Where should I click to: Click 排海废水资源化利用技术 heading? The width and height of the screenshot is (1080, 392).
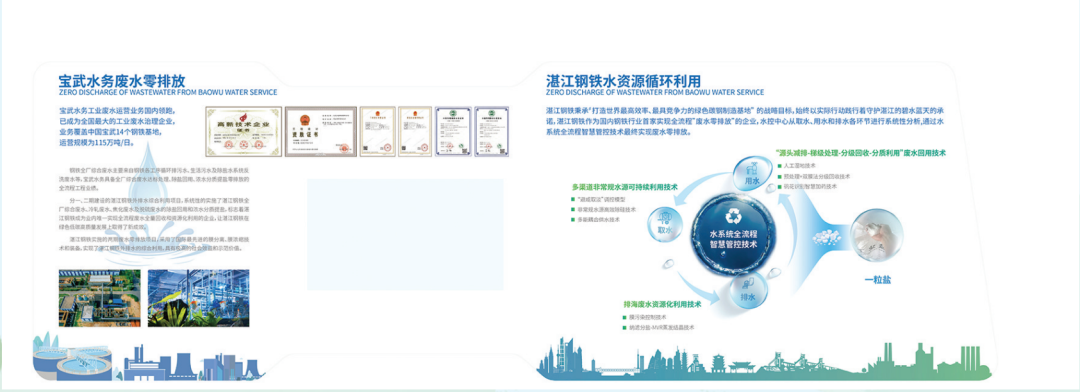(x=662, y=304)
